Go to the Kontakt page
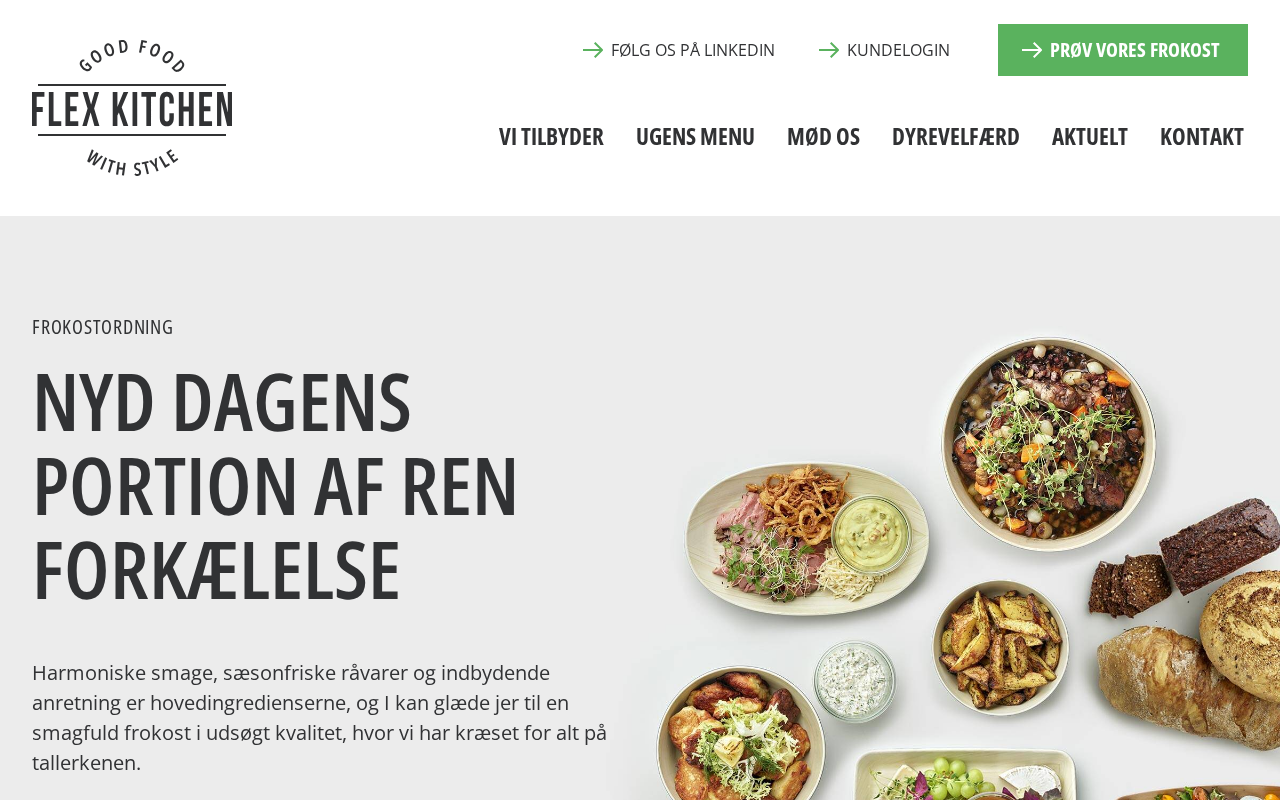The image size is (1280, 800). tap(1202, 136)
